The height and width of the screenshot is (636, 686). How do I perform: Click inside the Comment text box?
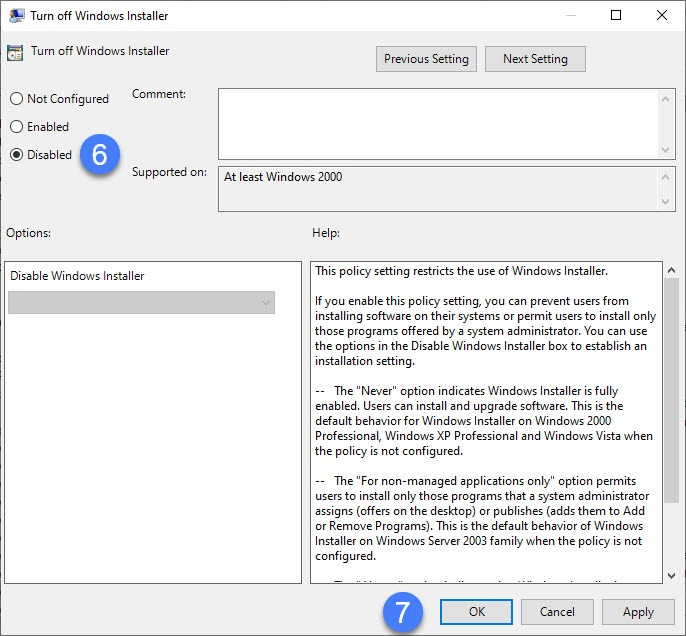(438, 124)
